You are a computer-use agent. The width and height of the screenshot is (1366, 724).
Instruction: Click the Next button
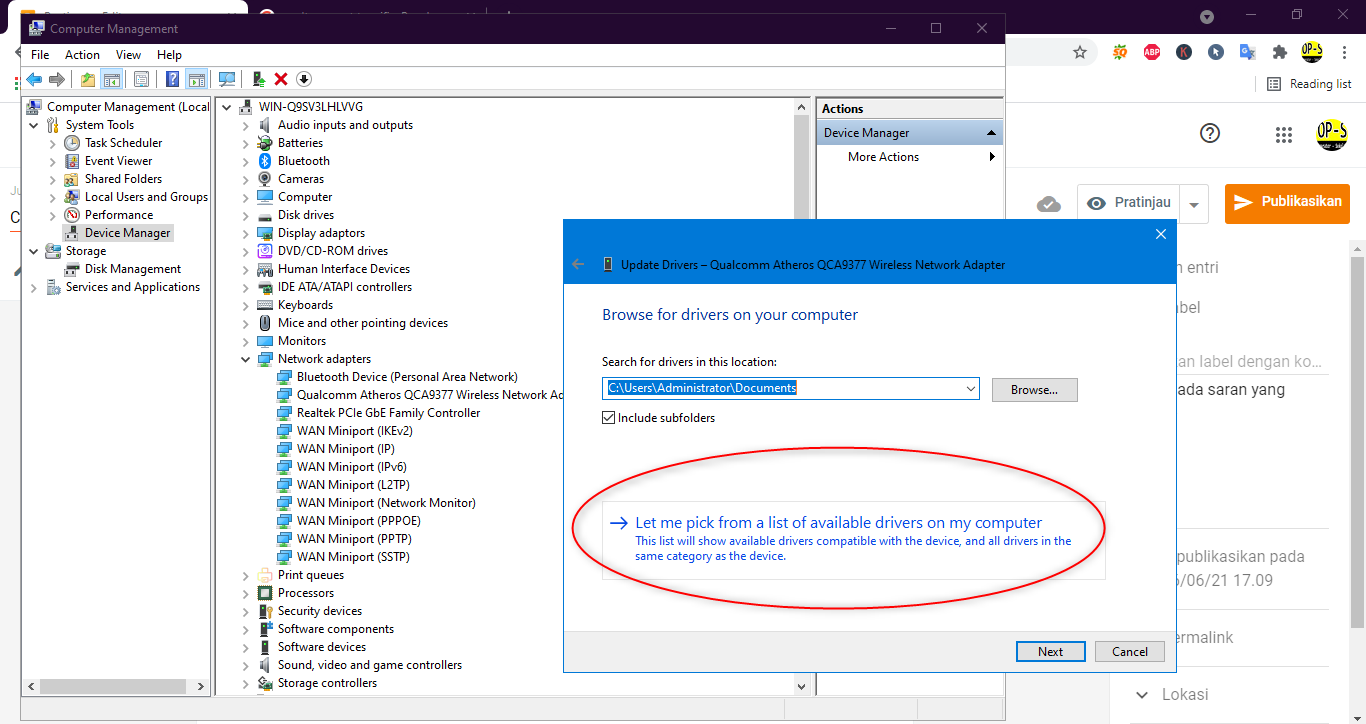(1050, 651)
